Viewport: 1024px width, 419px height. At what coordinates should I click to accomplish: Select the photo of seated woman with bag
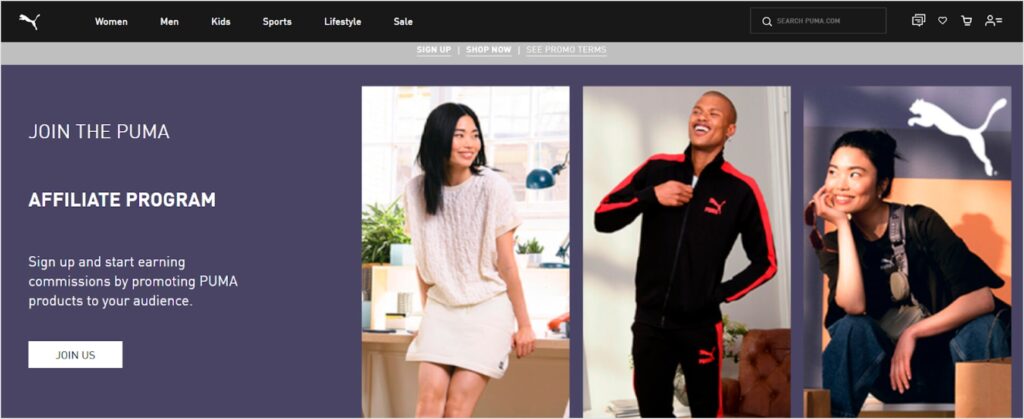[x=907, y=252]
